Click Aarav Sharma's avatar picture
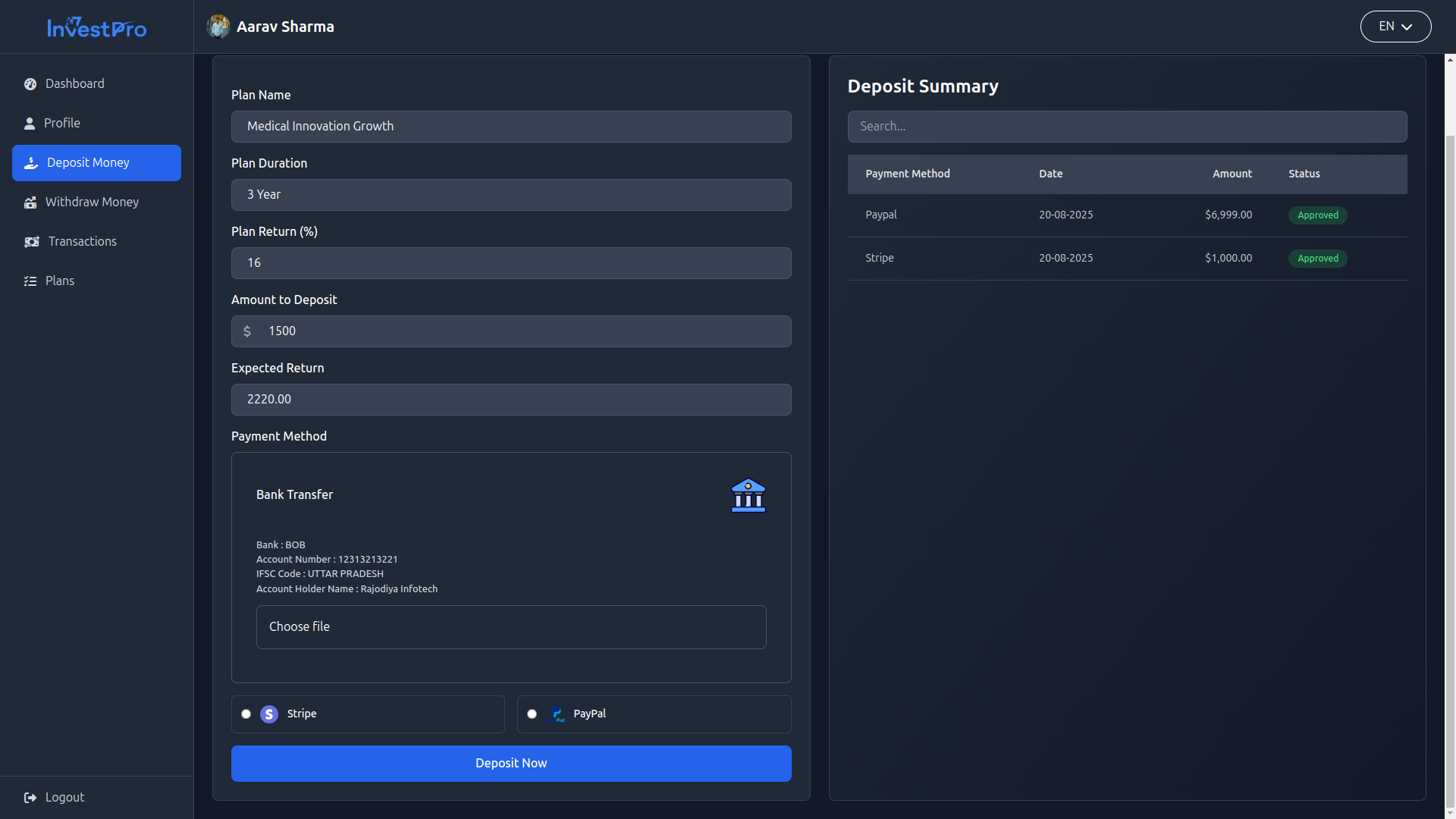The height and width of the screenshot is (819, 1456). pos(218,27)
